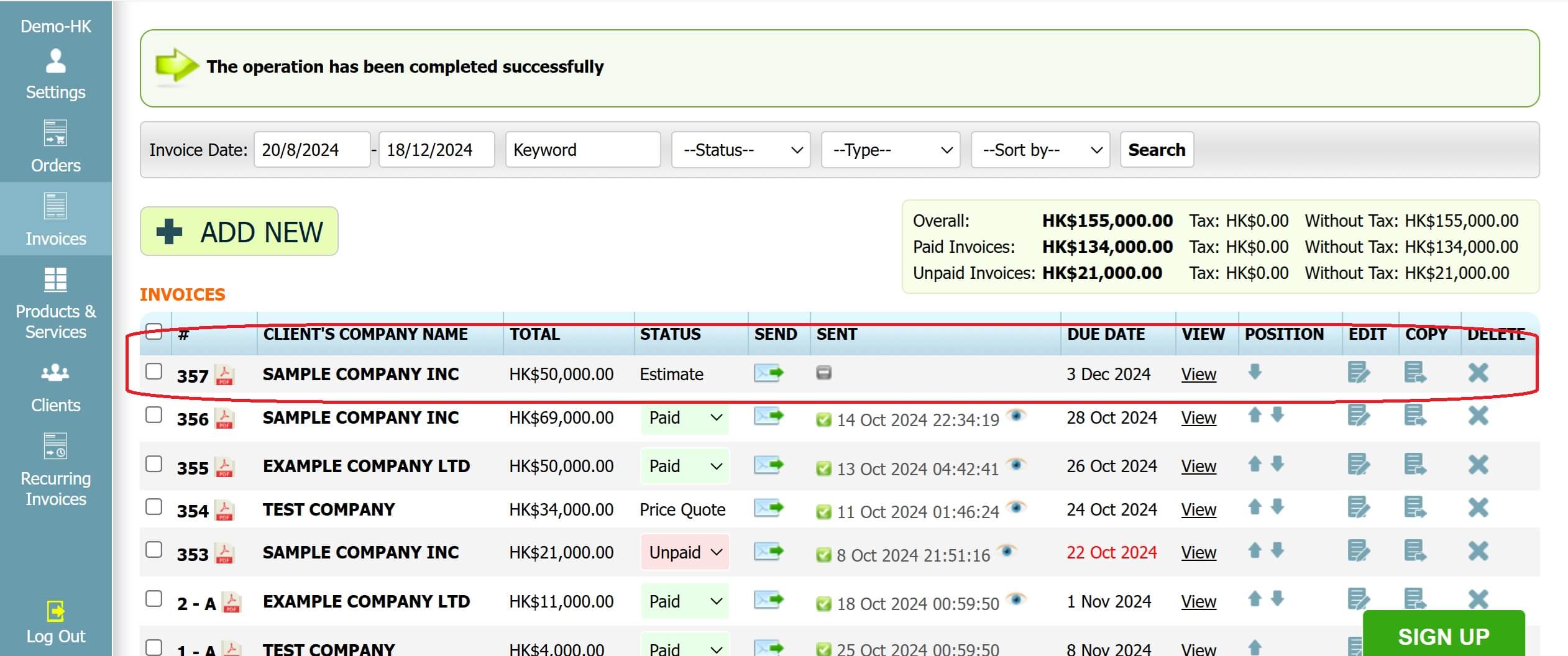Click the TEST COMPANY name in row 354

pyautogui.click(x=329, y=510)
